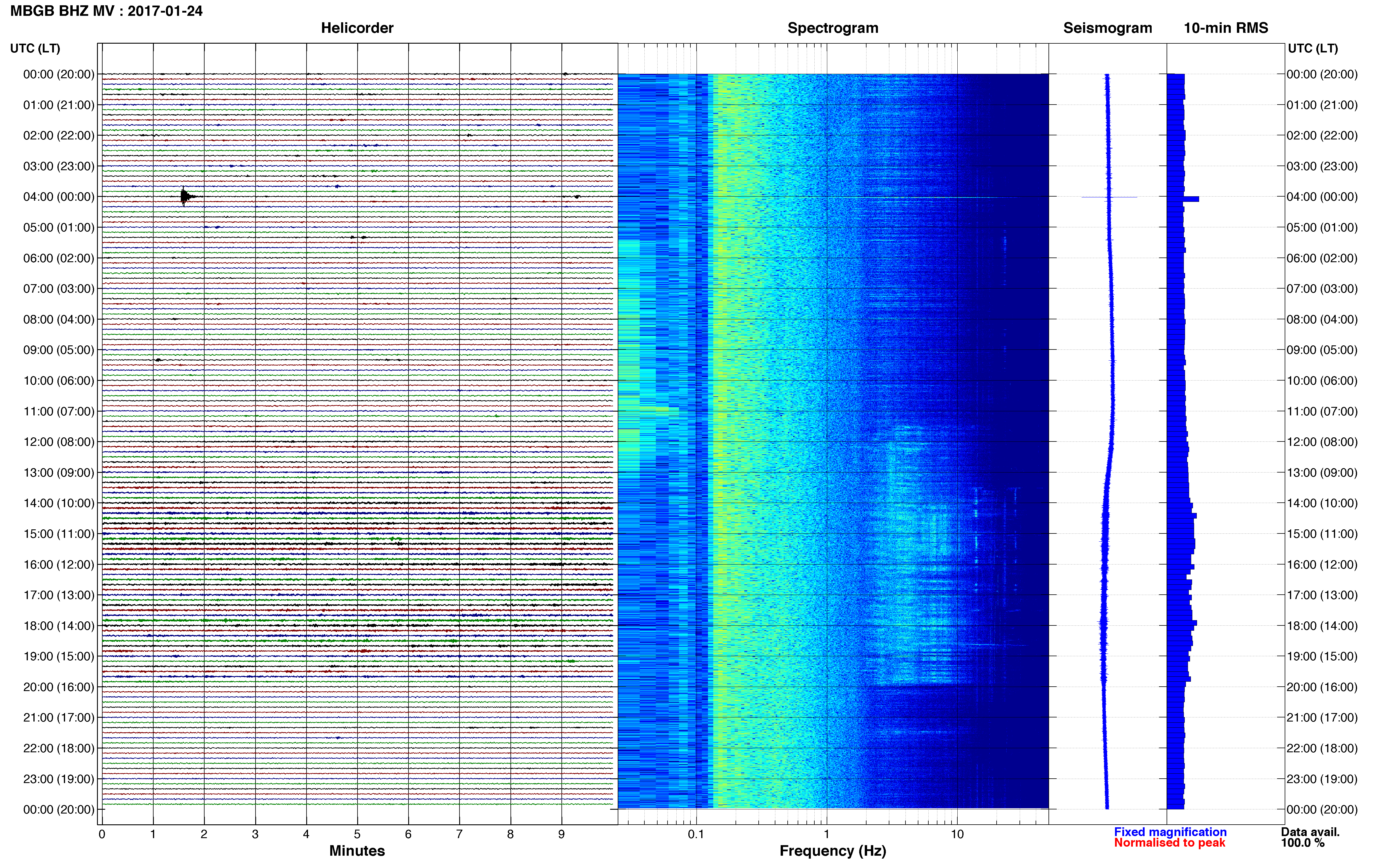Image resolution: width=1389 pixels, height=868 pixels.
Task: Click the 2 tick on Minutes axis
Action: [x=204, y=835]
